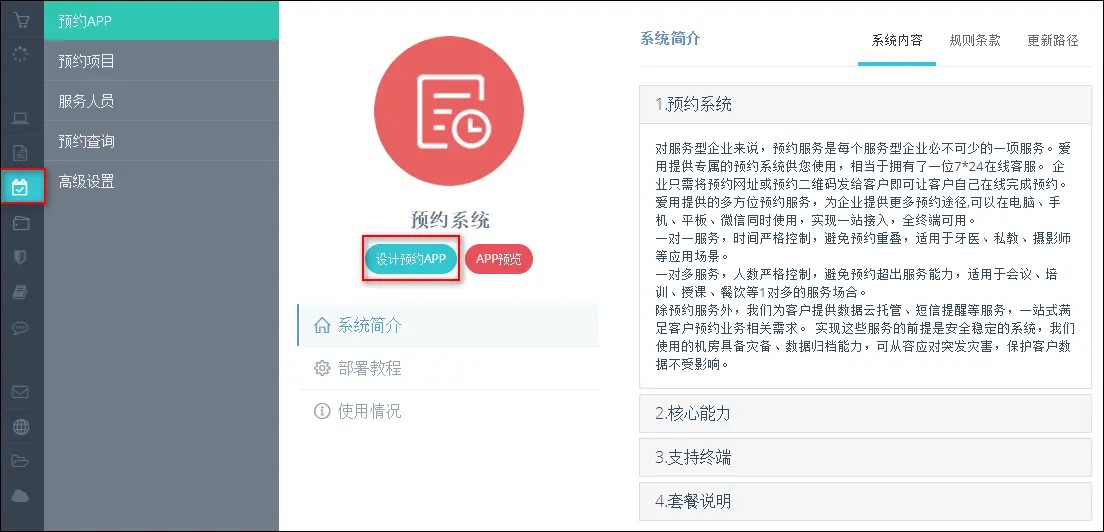Expand the 2.核心能力 section
Image resolution: width=1104 pixels, height=532 pixels.
pyautogui.click(x=865, y=413)
